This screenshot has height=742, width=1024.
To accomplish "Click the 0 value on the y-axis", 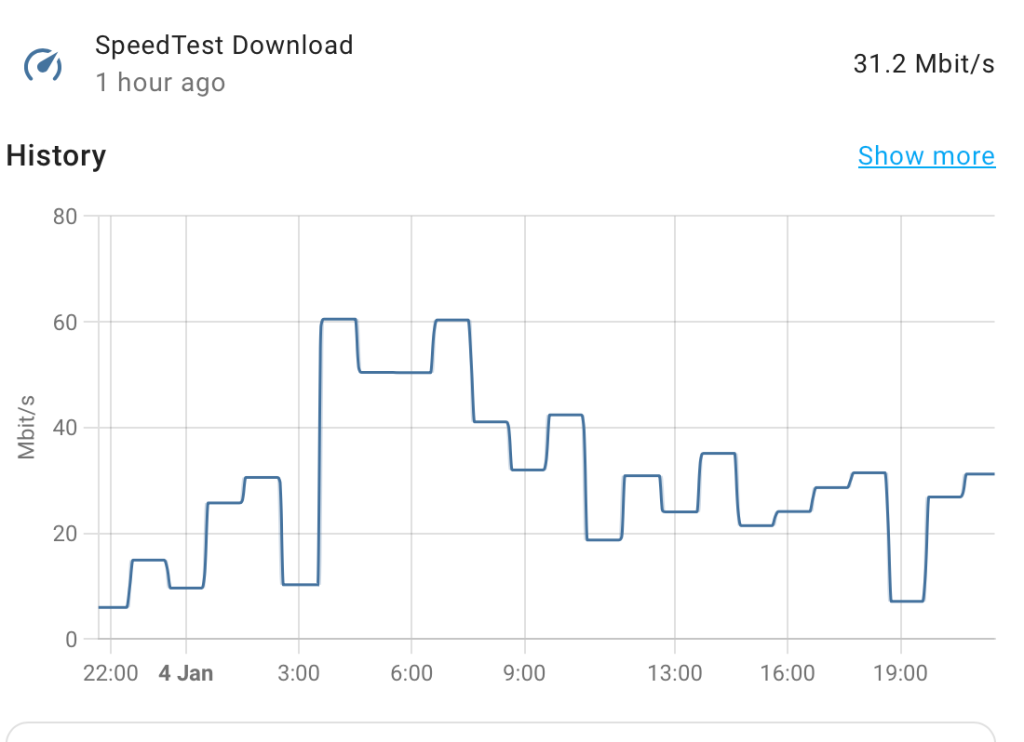I will pyautogui.click(x=70, y=639).
